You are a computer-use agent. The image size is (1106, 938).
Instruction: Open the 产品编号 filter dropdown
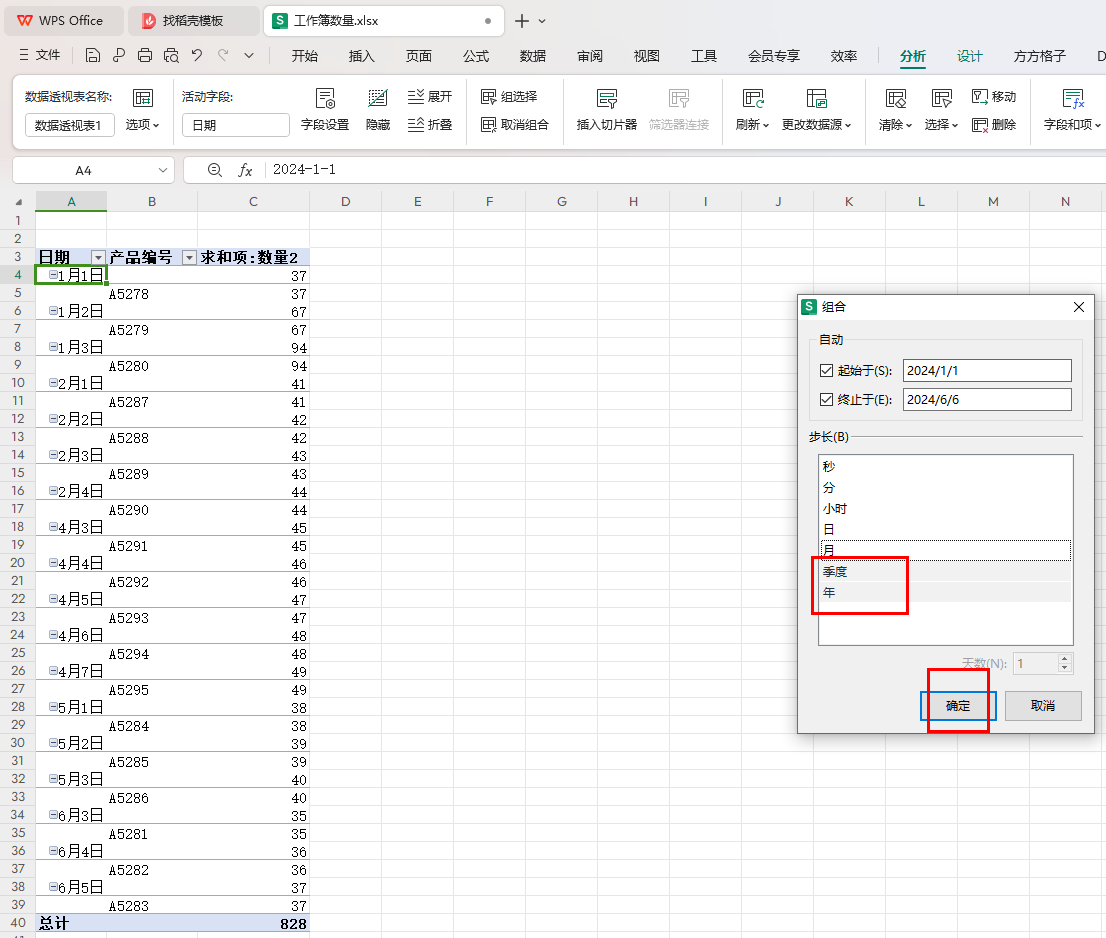coord(189,257)
